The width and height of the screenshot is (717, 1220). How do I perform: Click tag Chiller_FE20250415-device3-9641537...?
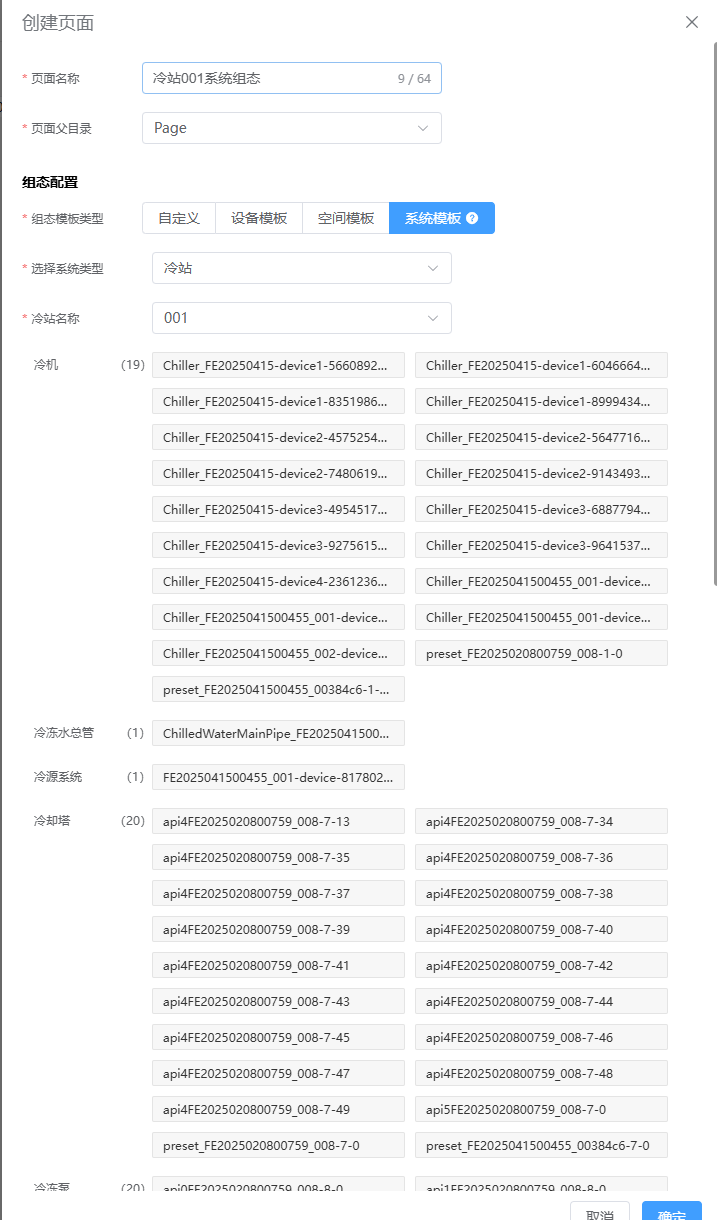pyautogui.click(x=541, y=545)
